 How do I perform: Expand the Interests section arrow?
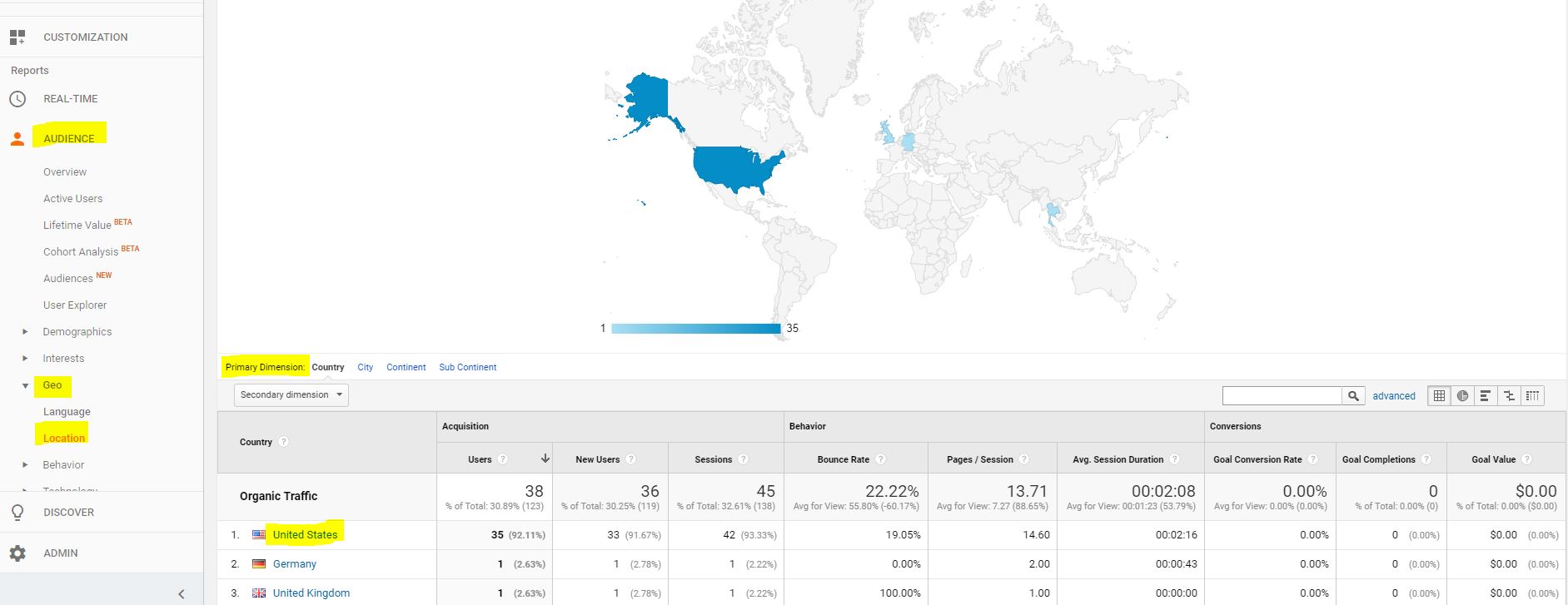pyautogui.click(x=25, y=359)
